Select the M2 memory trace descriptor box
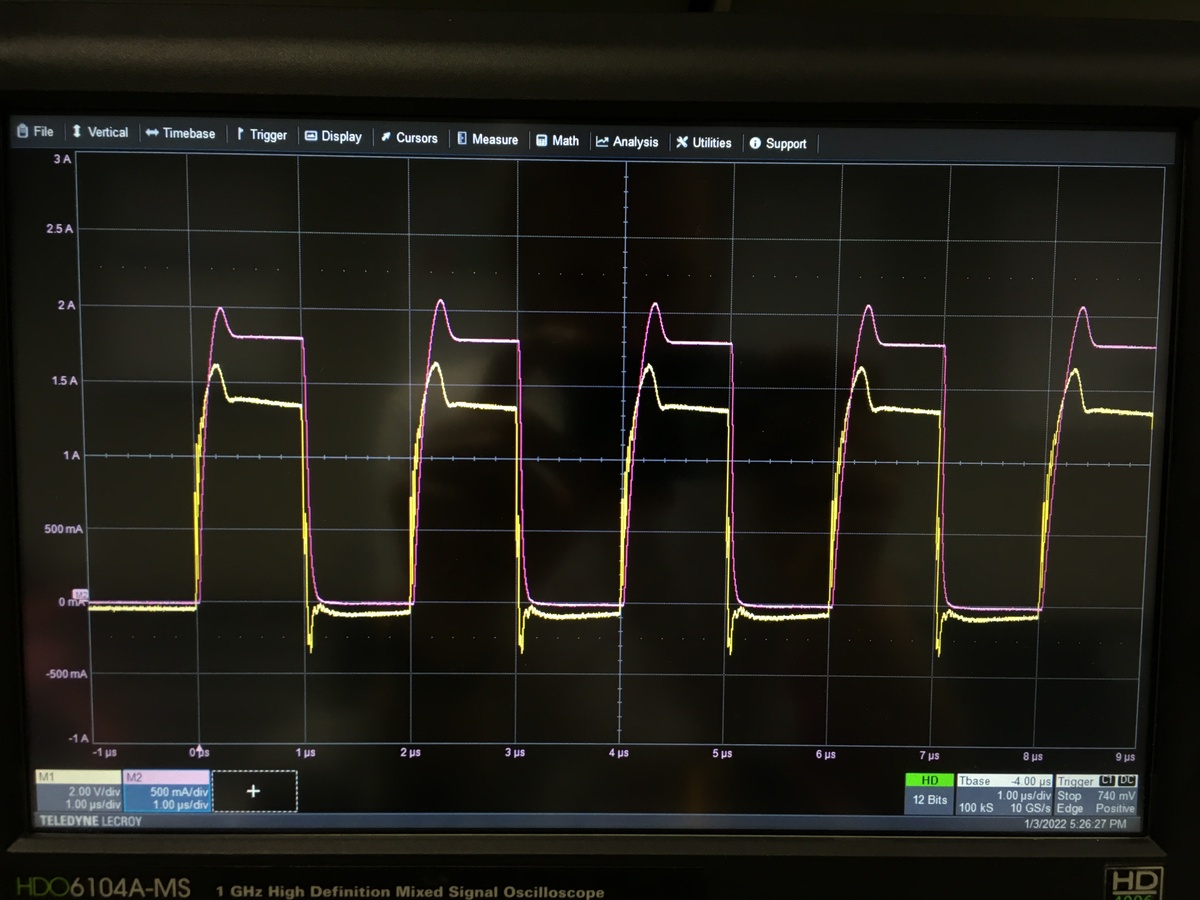The width and height of the screenshot is (1200, 900). pos(167,790)
